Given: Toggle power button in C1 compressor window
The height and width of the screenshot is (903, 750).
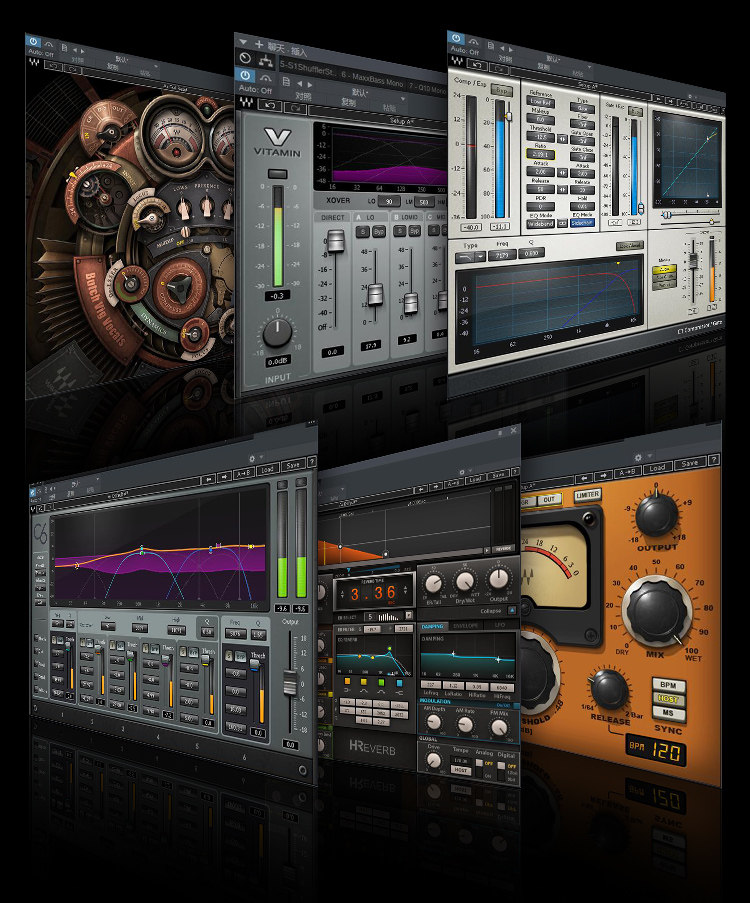Looking at the screenshot, I should pyautogui.click(x=457, y=39).
